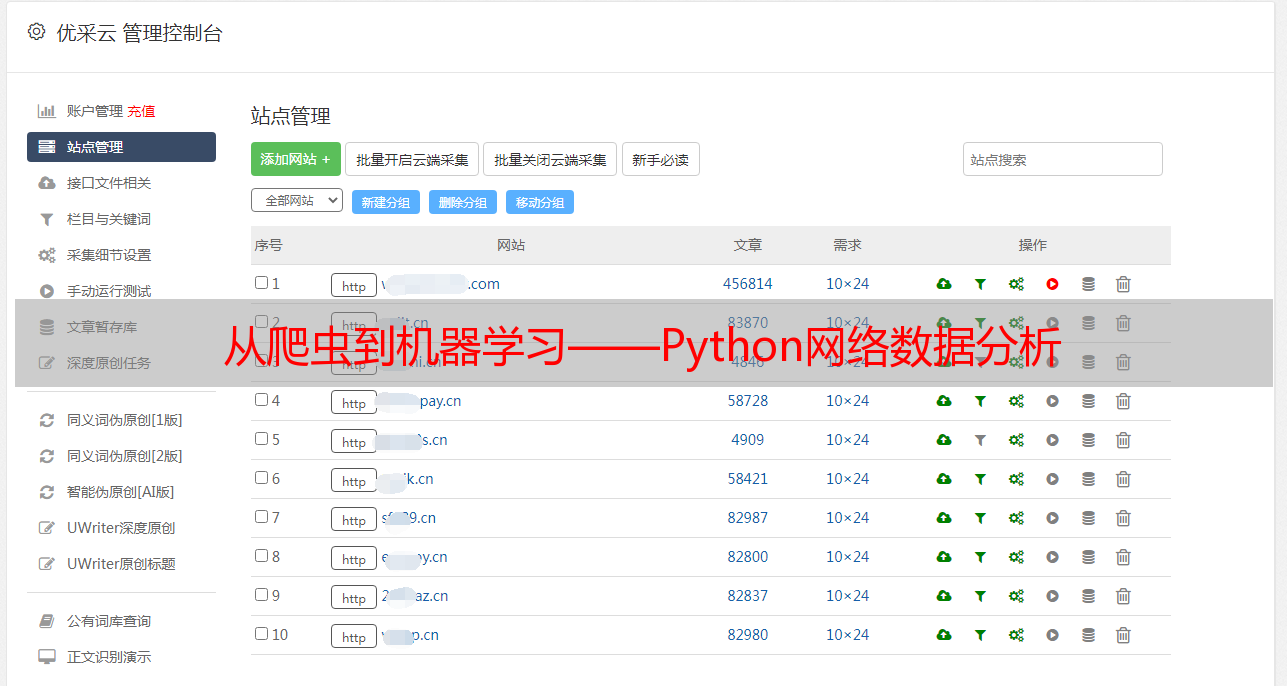Image resolution: width=1287 pixels, height=686 pixels.
Task: Open 智能伪原创[AI版] in the sidebar
Action: click(121, 492)
